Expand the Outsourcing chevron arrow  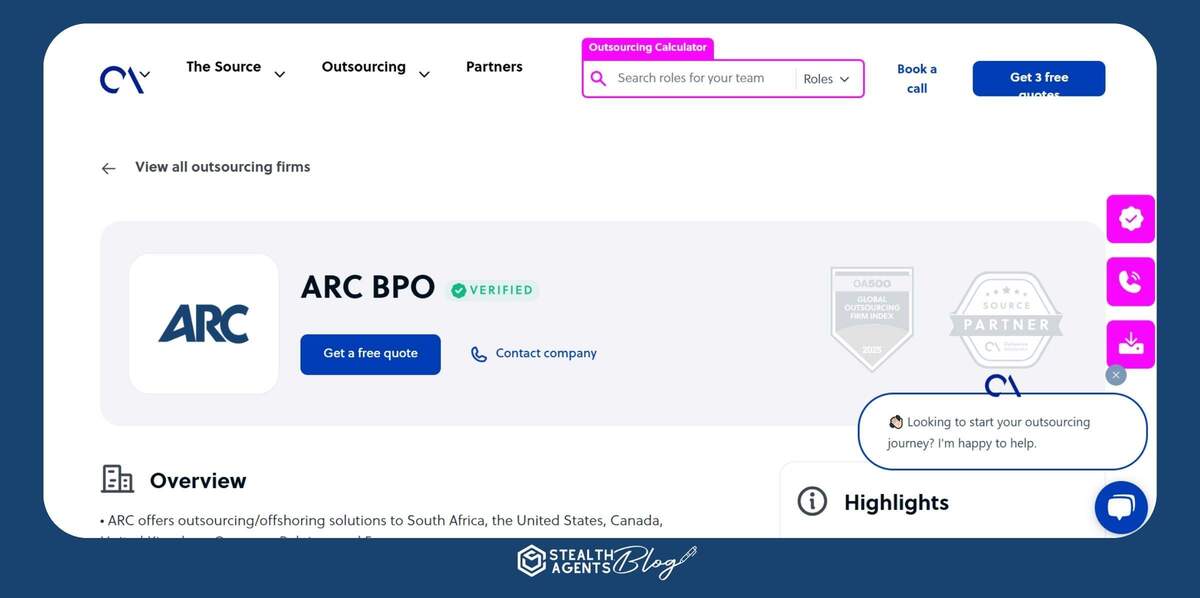pyautogui.click(x=424, y=74)
